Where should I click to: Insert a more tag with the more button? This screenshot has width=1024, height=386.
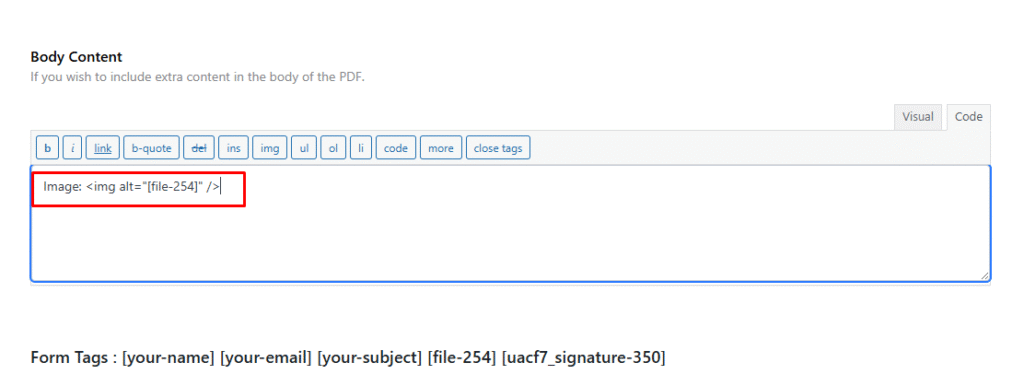[x=441, y=148]
